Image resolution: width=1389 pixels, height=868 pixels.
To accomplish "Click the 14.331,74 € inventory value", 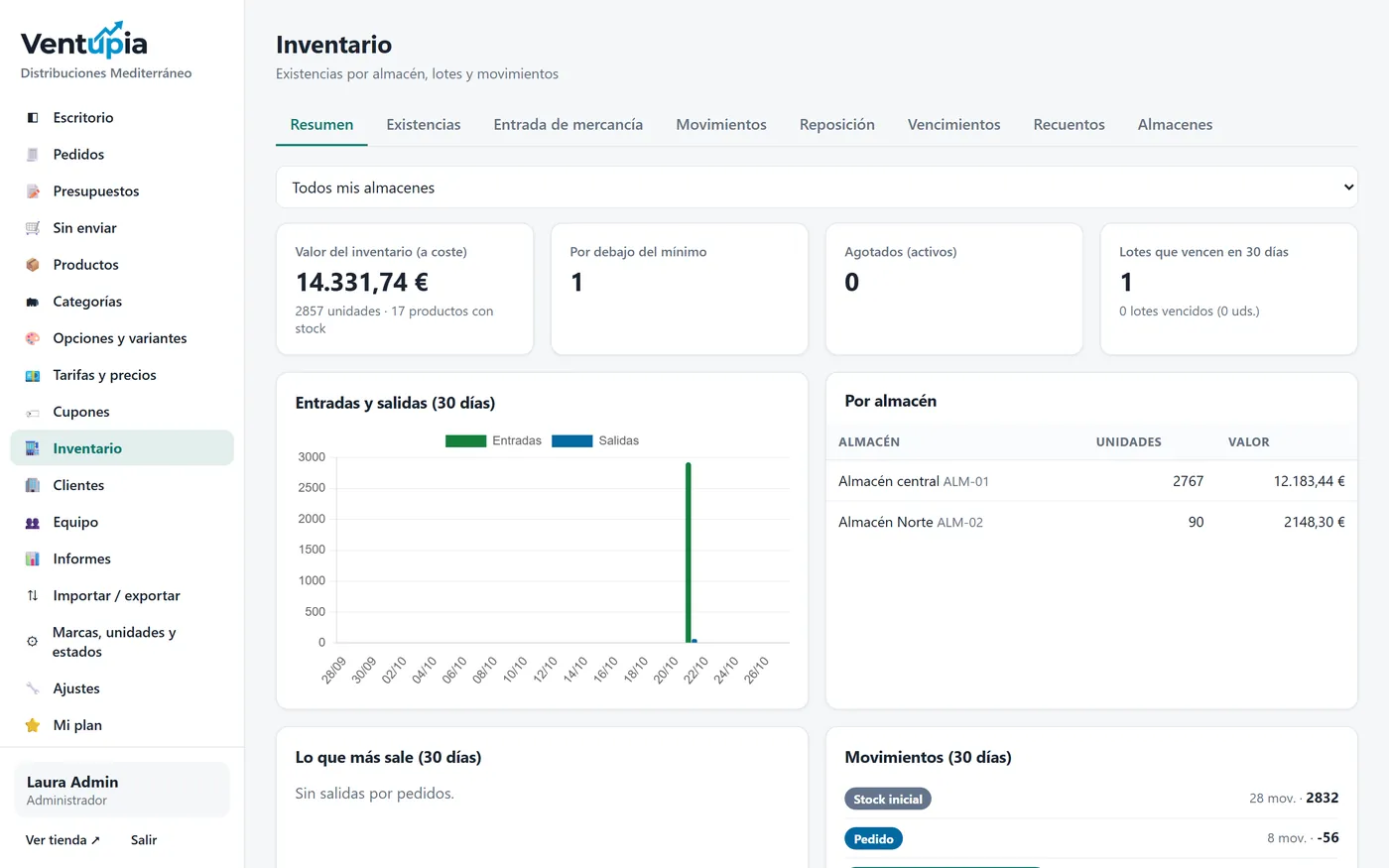I will tap(362, 283).
